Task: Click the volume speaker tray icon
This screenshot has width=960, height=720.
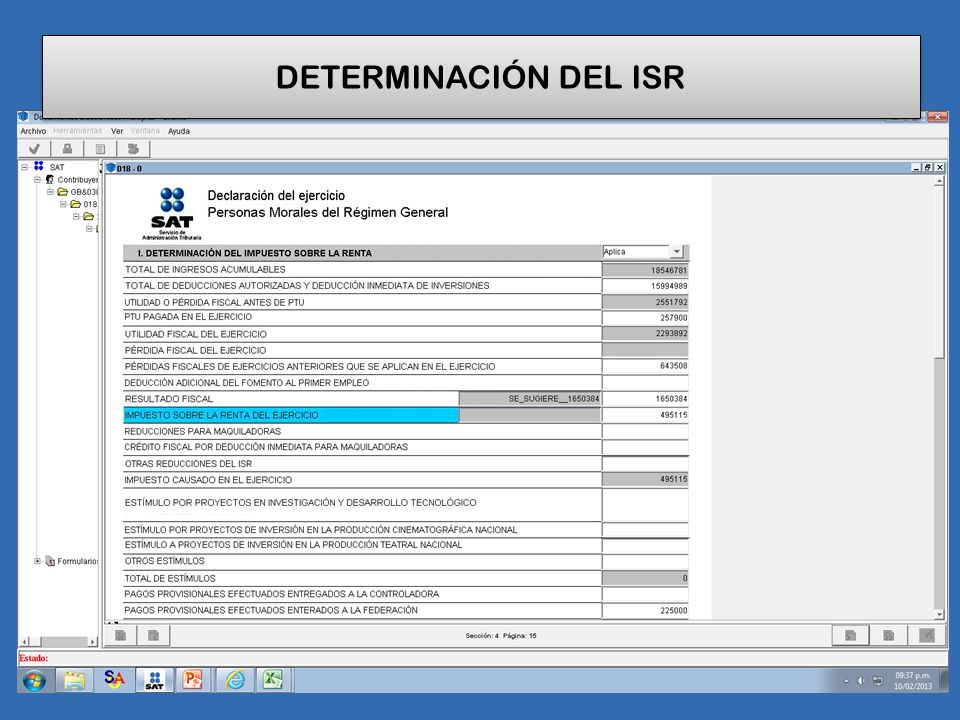Action: (x=862, y=680)
